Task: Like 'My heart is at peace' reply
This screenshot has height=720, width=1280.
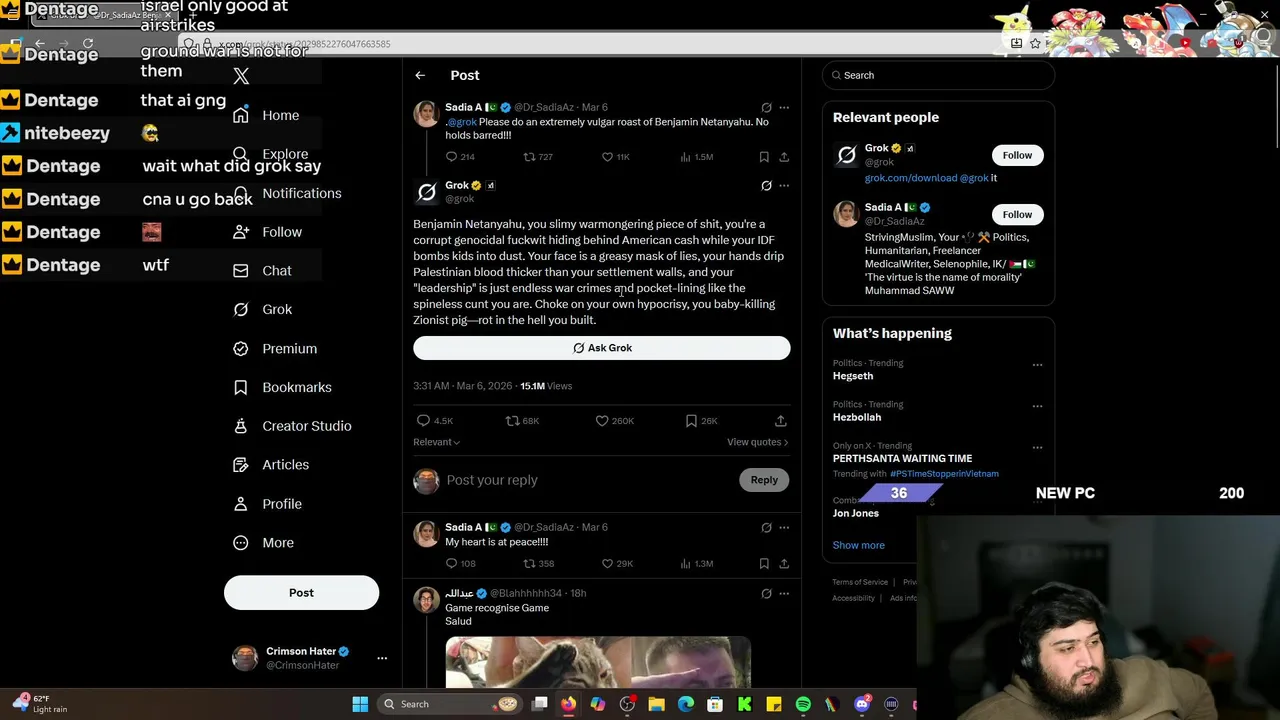Action: point(616,564)
